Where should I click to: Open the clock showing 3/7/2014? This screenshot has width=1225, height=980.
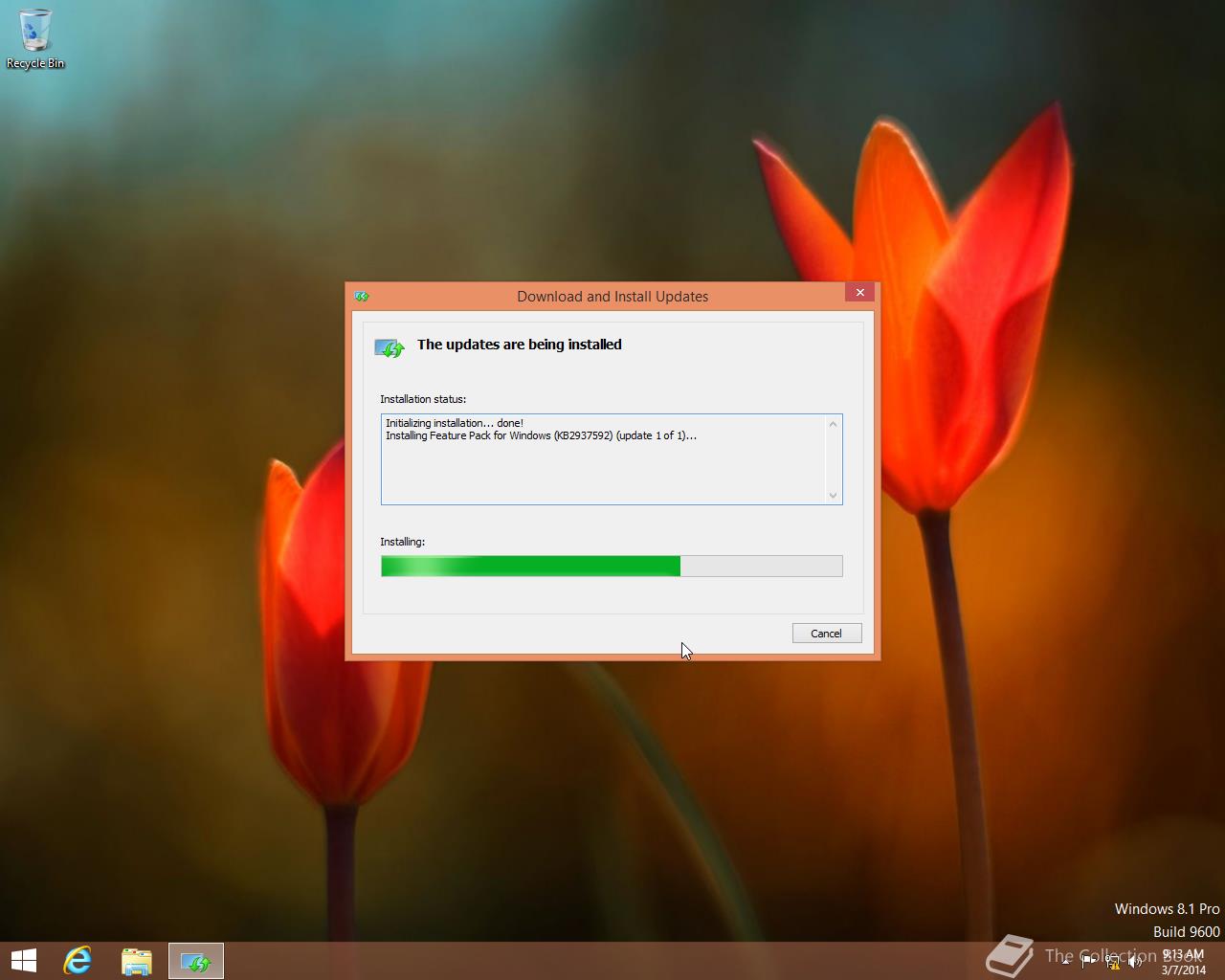point(1183,962)
